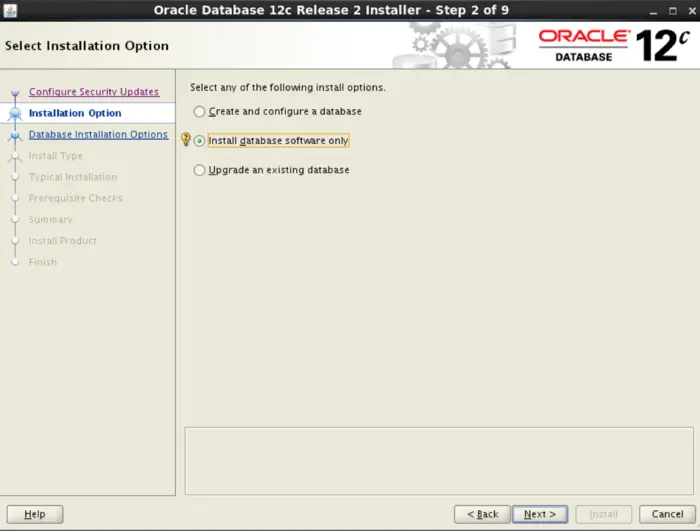Click the Summary step label
The width and height of the screenshot is (700, 532).
click(x=50, y=220)
